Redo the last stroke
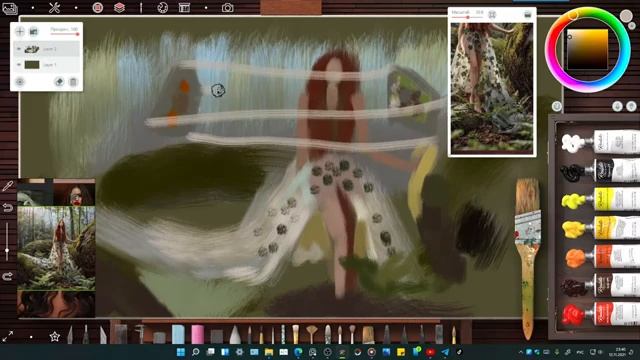 (x=8, y=277)
